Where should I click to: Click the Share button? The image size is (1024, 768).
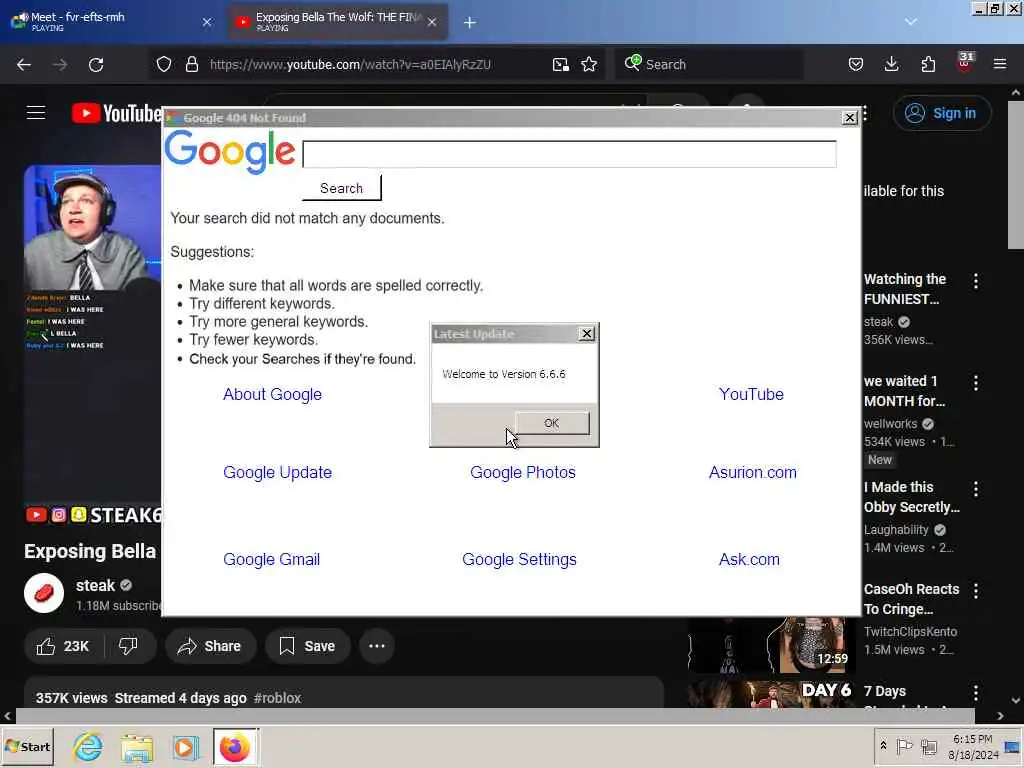210,646
